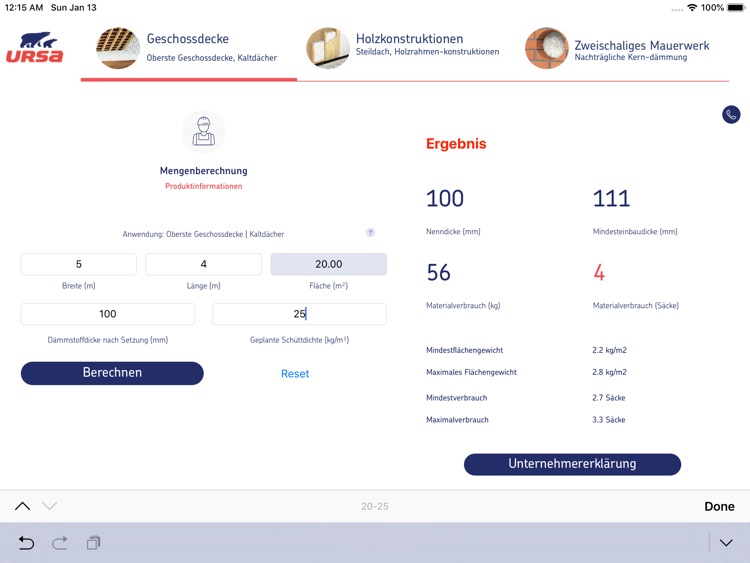Tap the 3.3 Säcke value
The height and width of the screenshot is (563, 750).
609,419
